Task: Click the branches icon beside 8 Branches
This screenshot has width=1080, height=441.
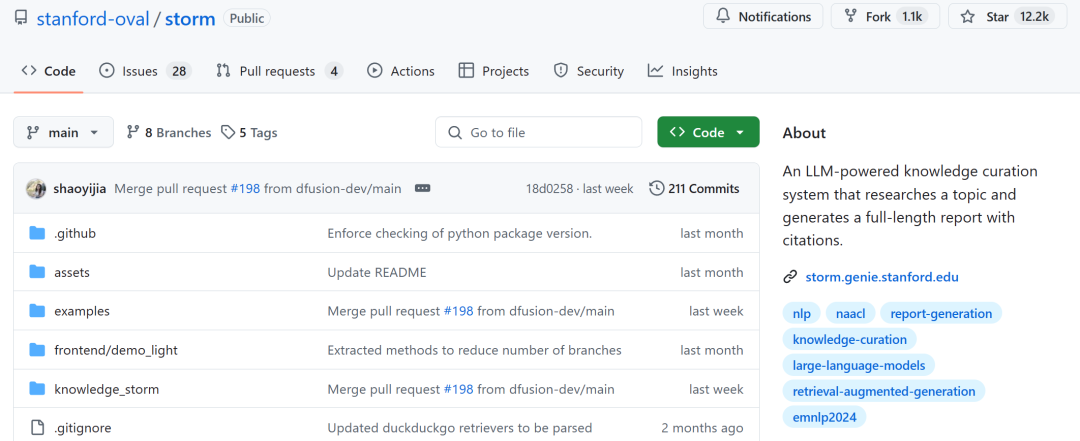Action: pos(133,132)
